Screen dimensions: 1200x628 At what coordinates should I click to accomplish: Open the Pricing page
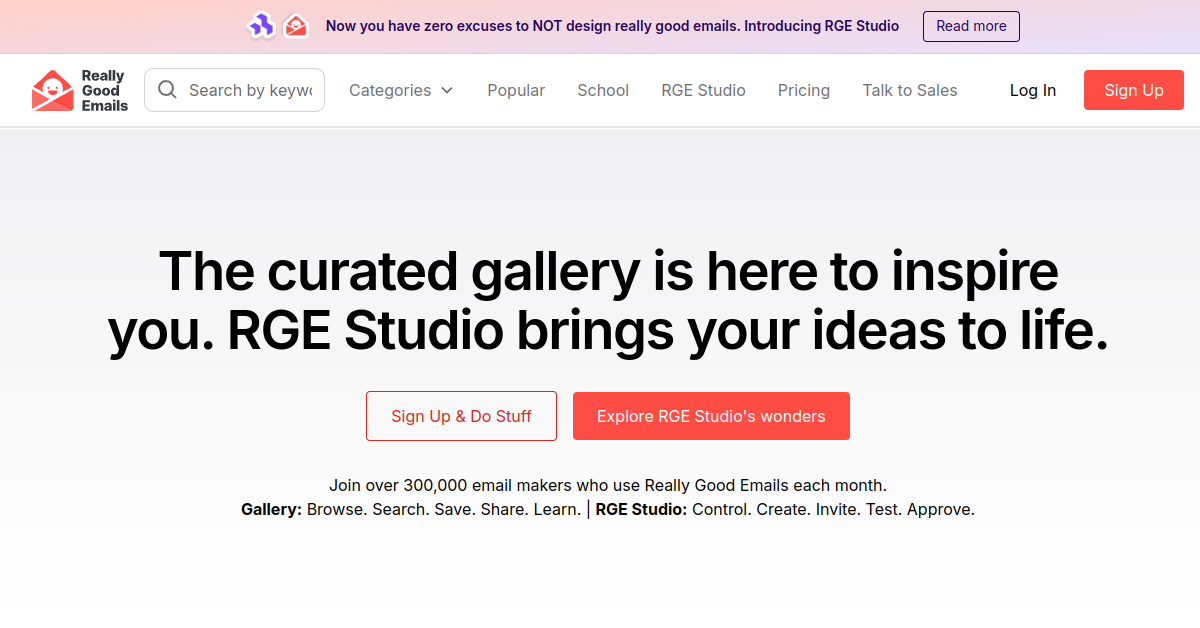(x=804, y=90)
